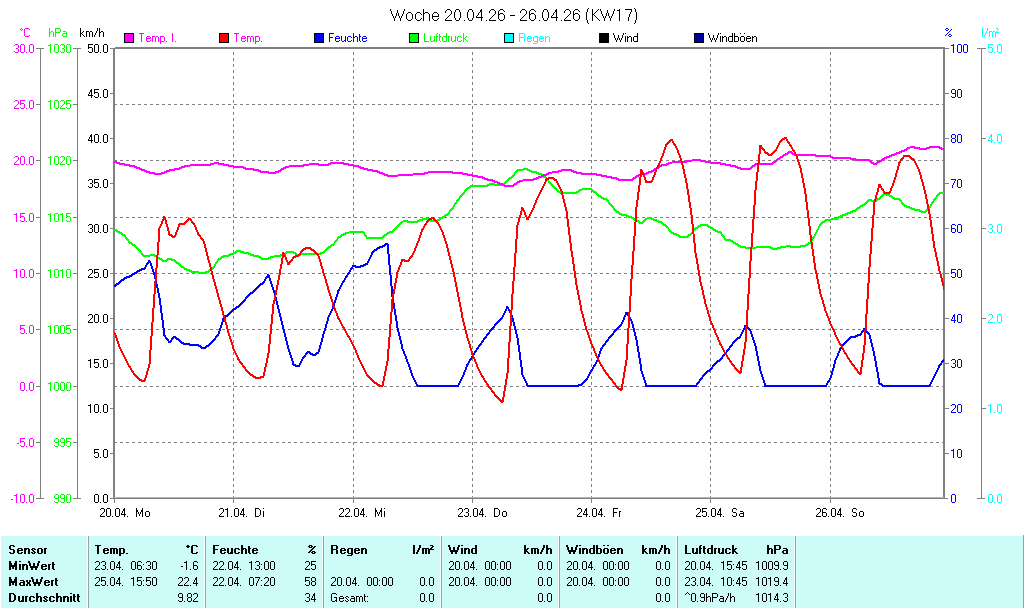The width and height of the screenshot is (1024, 608).
Task: Click the l/m² axis unit label at top right
Action: pos(989,33)
